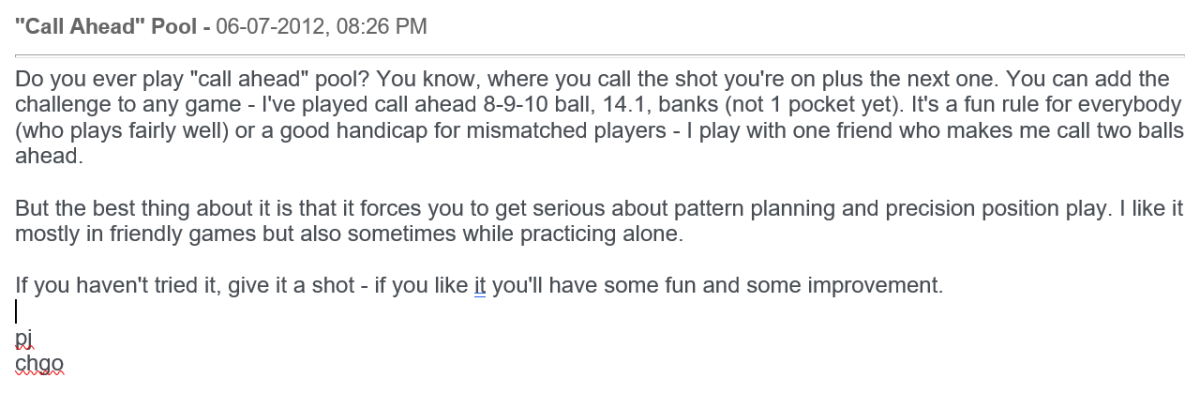Click the date 06-07-2012 in the header
This screenshot has width=1200, height=393.
click(253, 27)
